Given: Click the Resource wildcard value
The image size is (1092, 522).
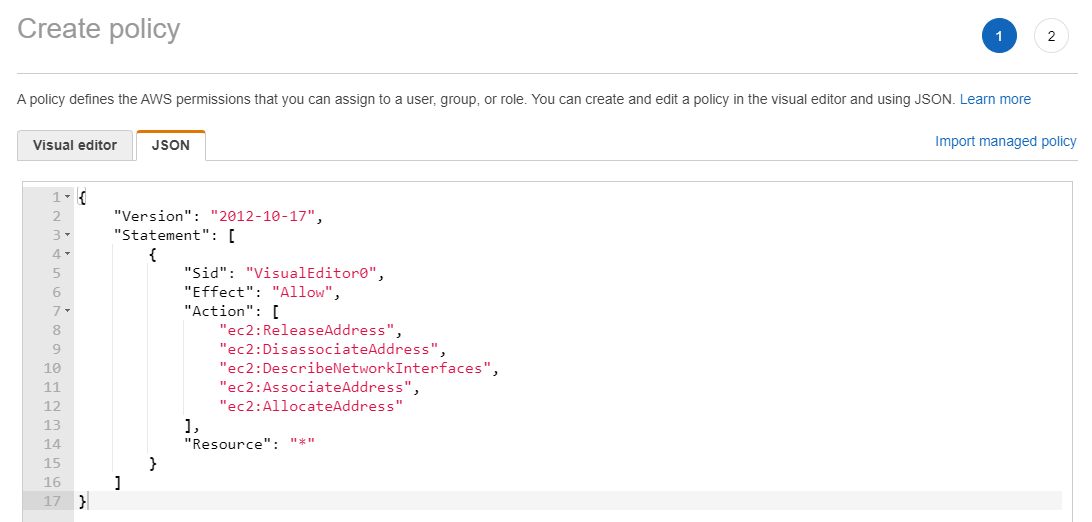Looking at the screenshot, I should 302,444.
